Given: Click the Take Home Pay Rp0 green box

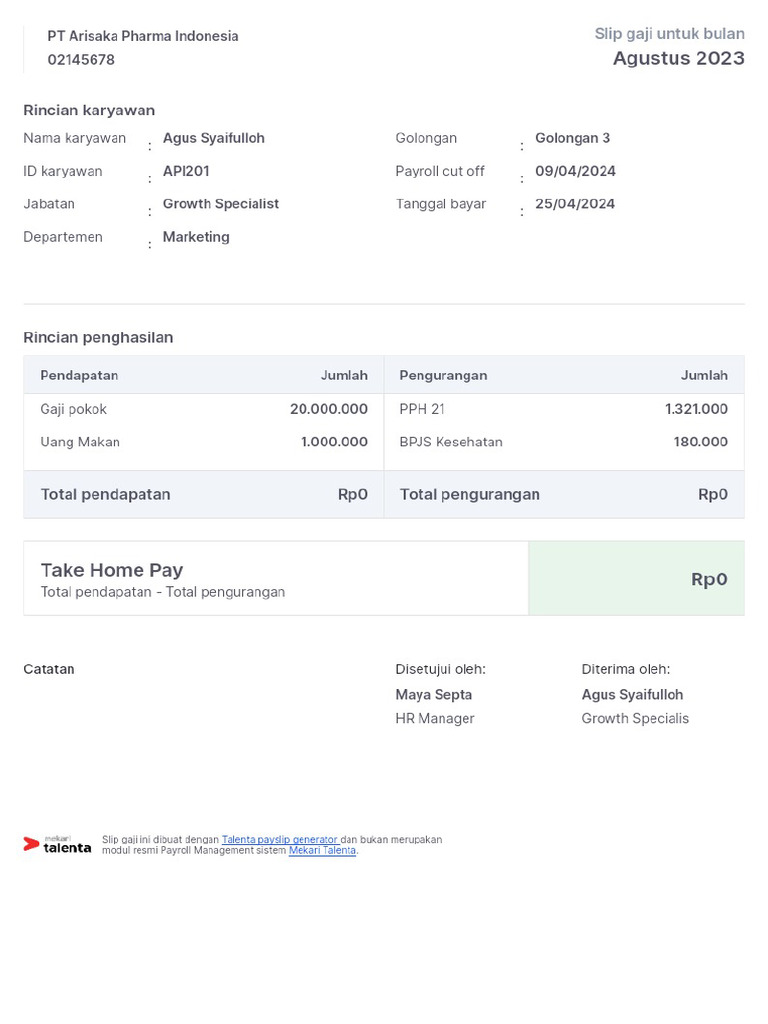Looking at the screenshot, I should pyautogui.click(x=636, y=579).
